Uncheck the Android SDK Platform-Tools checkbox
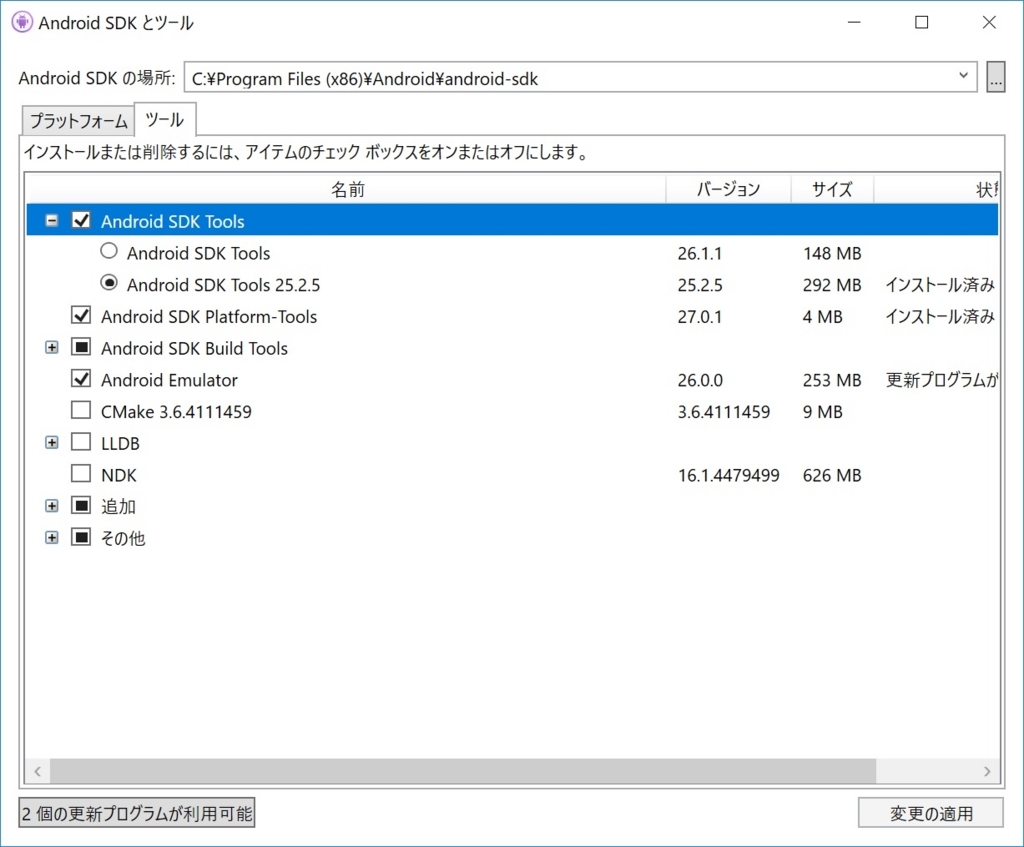The height and width of the screenshot is (847, 1024). (x=81, y=315)
